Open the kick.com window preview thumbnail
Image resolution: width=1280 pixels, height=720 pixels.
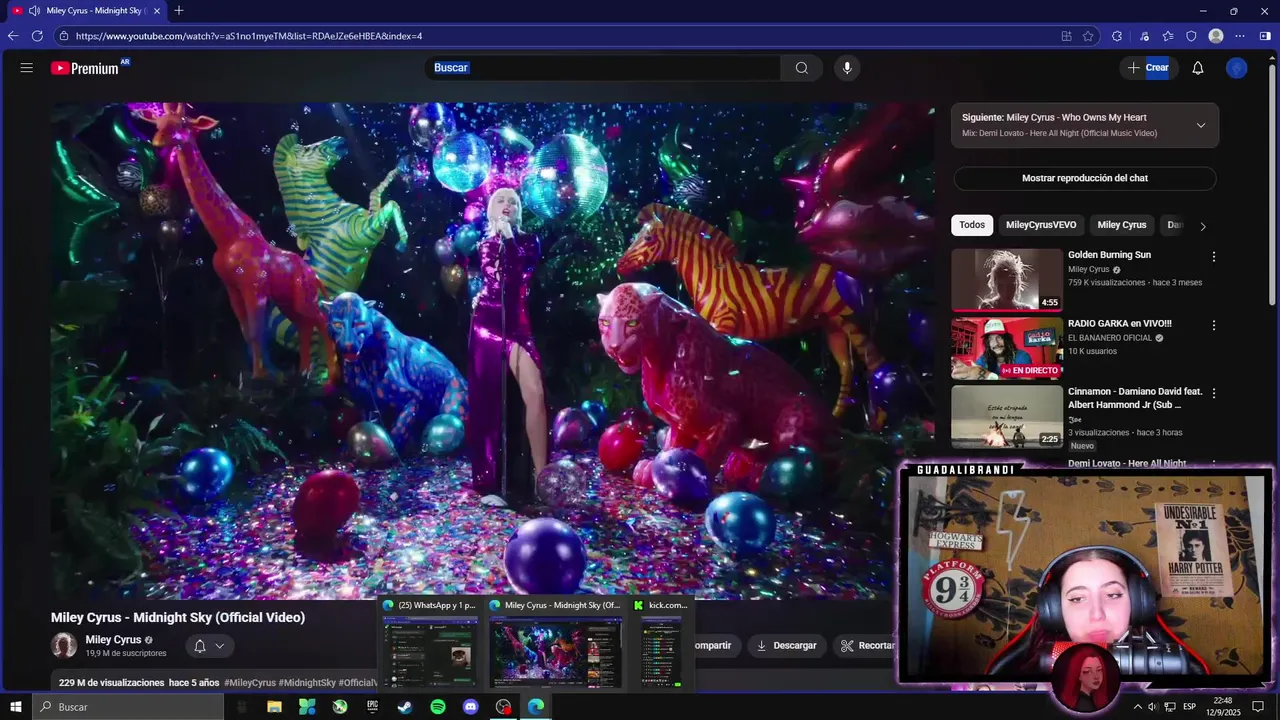[661, 651]
